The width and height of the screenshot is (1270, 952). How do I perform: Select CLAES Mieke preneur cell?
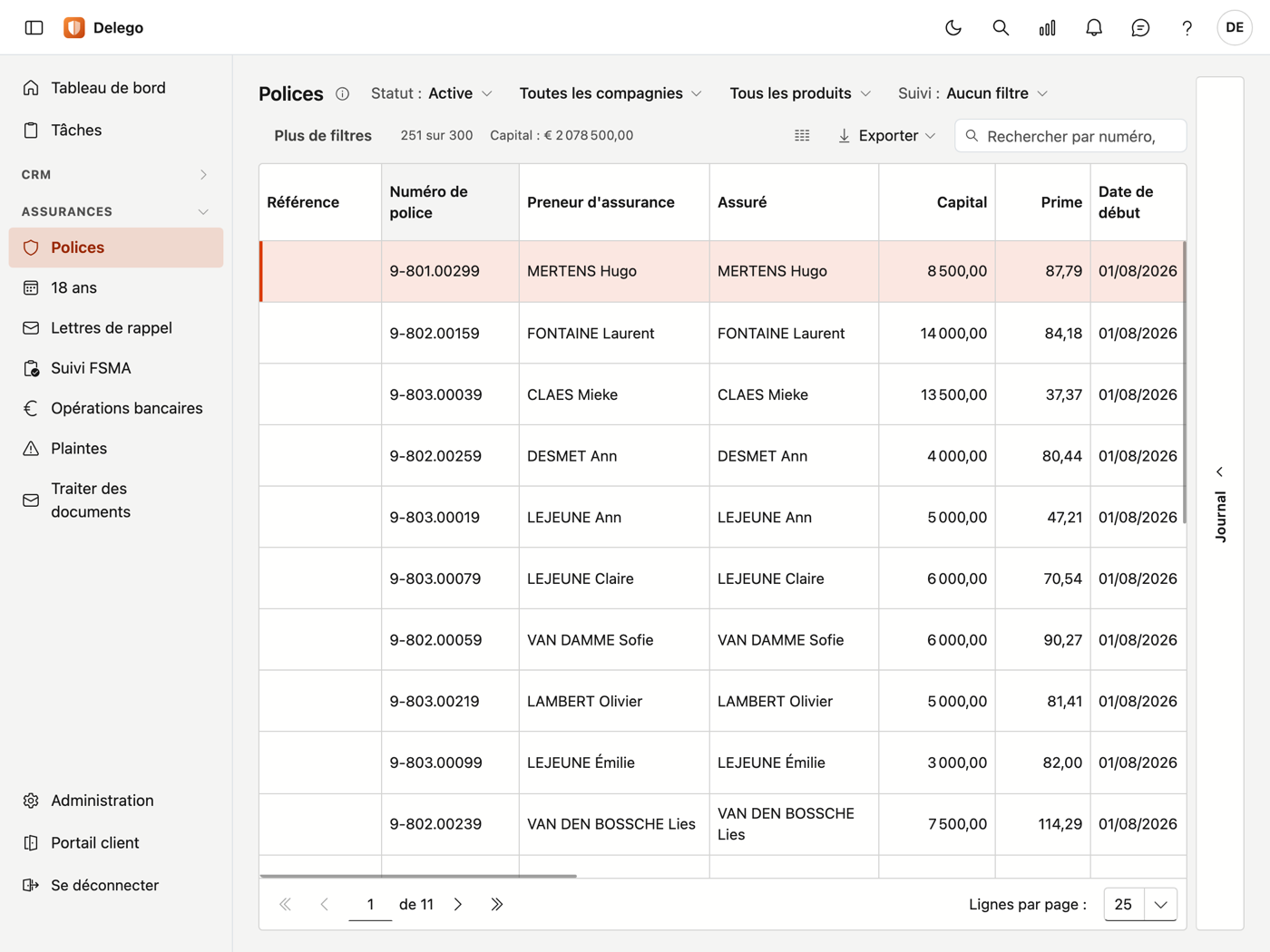(614, 394)
